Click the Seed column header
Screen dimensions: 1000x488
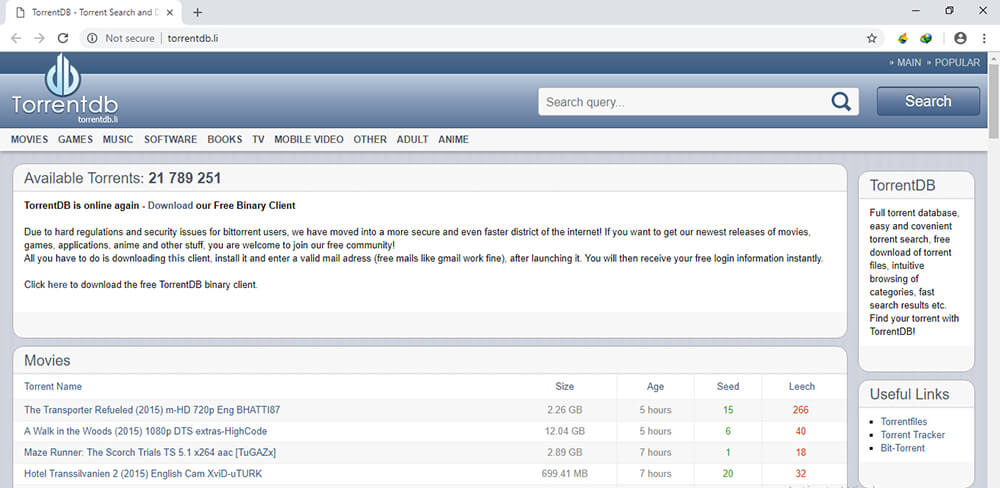(728, 386)
